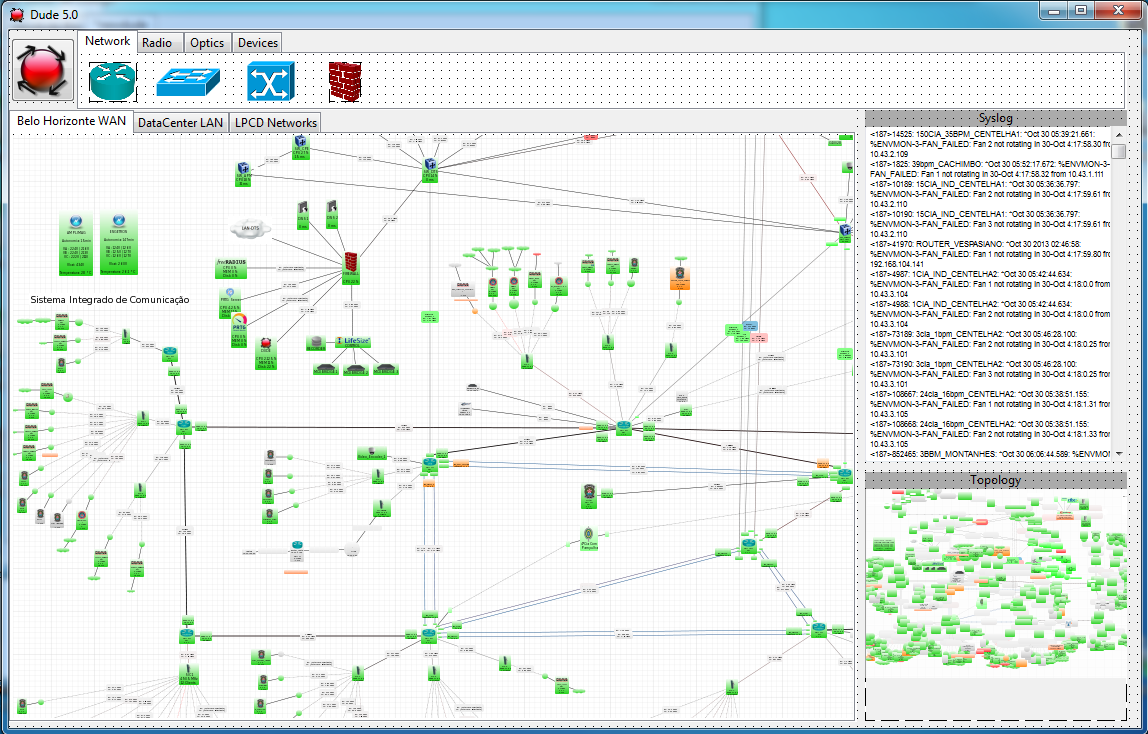
Task: Select the router device icon in toolbar
Action: pyautogui.click(x=113, y=81)
